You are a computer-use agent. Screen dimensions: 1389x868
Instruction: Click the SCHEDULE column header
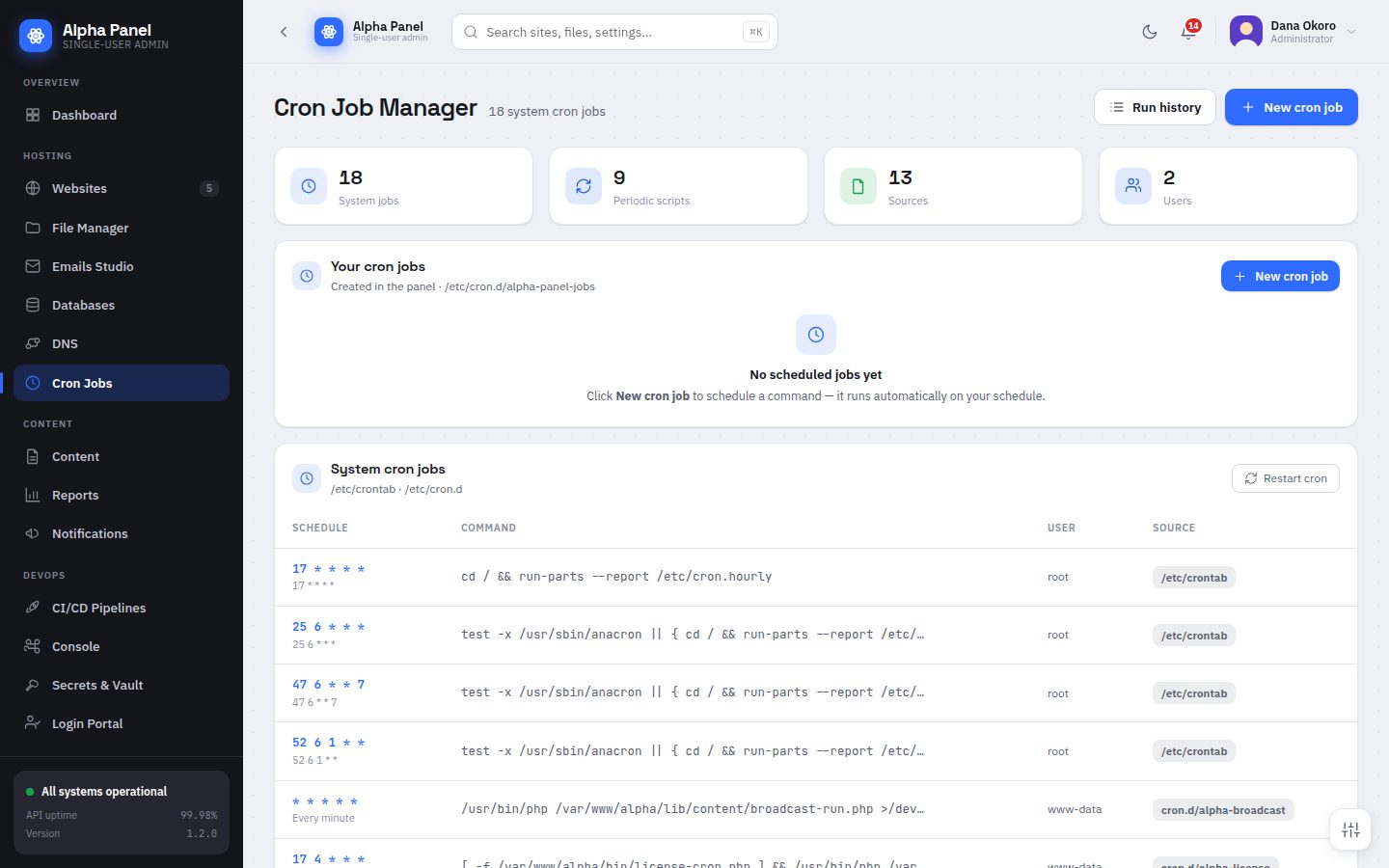[320, 528]
